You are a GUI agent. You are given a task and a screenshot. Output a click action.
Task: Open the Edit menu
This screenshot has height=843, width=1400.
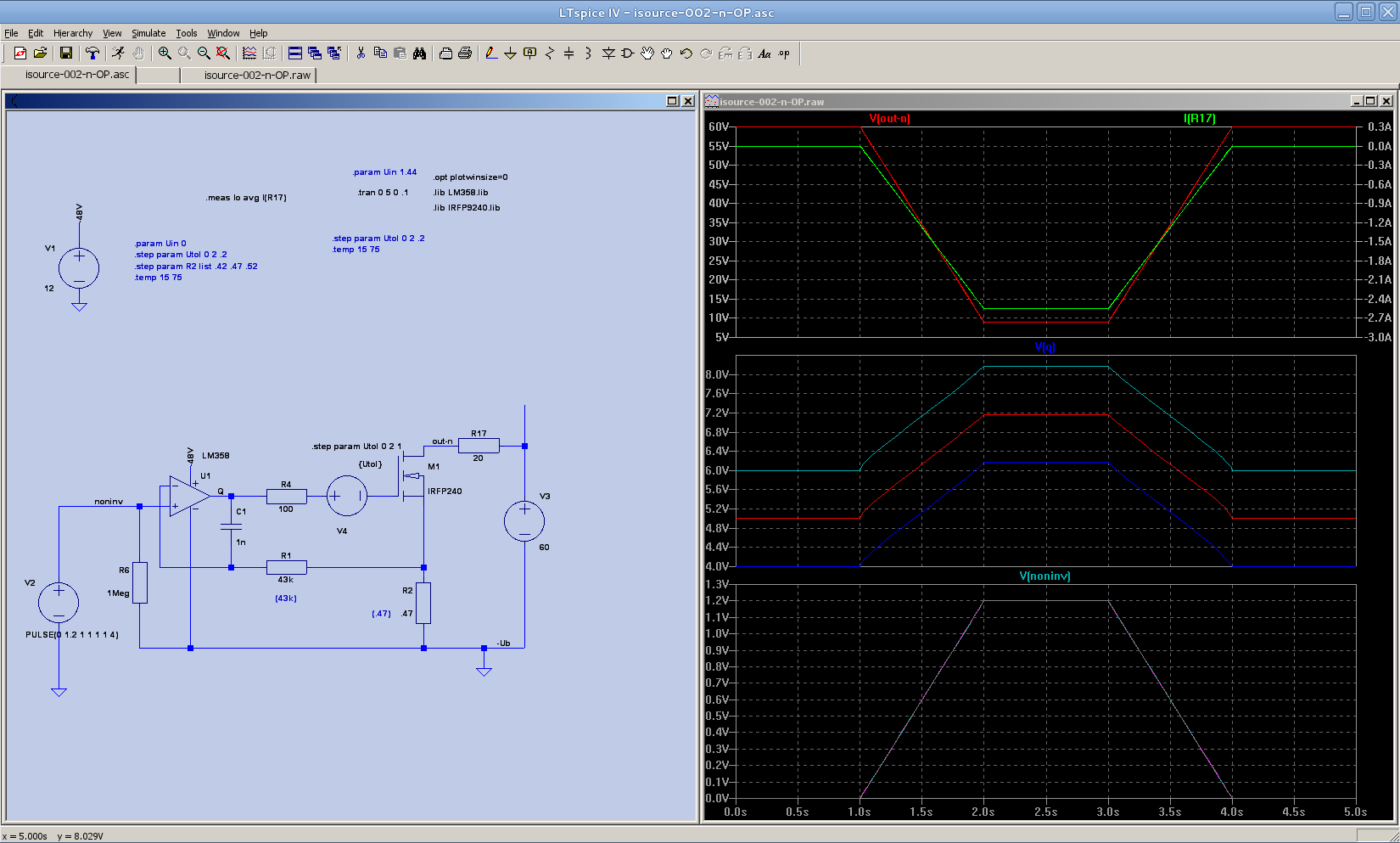click(36, 33)
